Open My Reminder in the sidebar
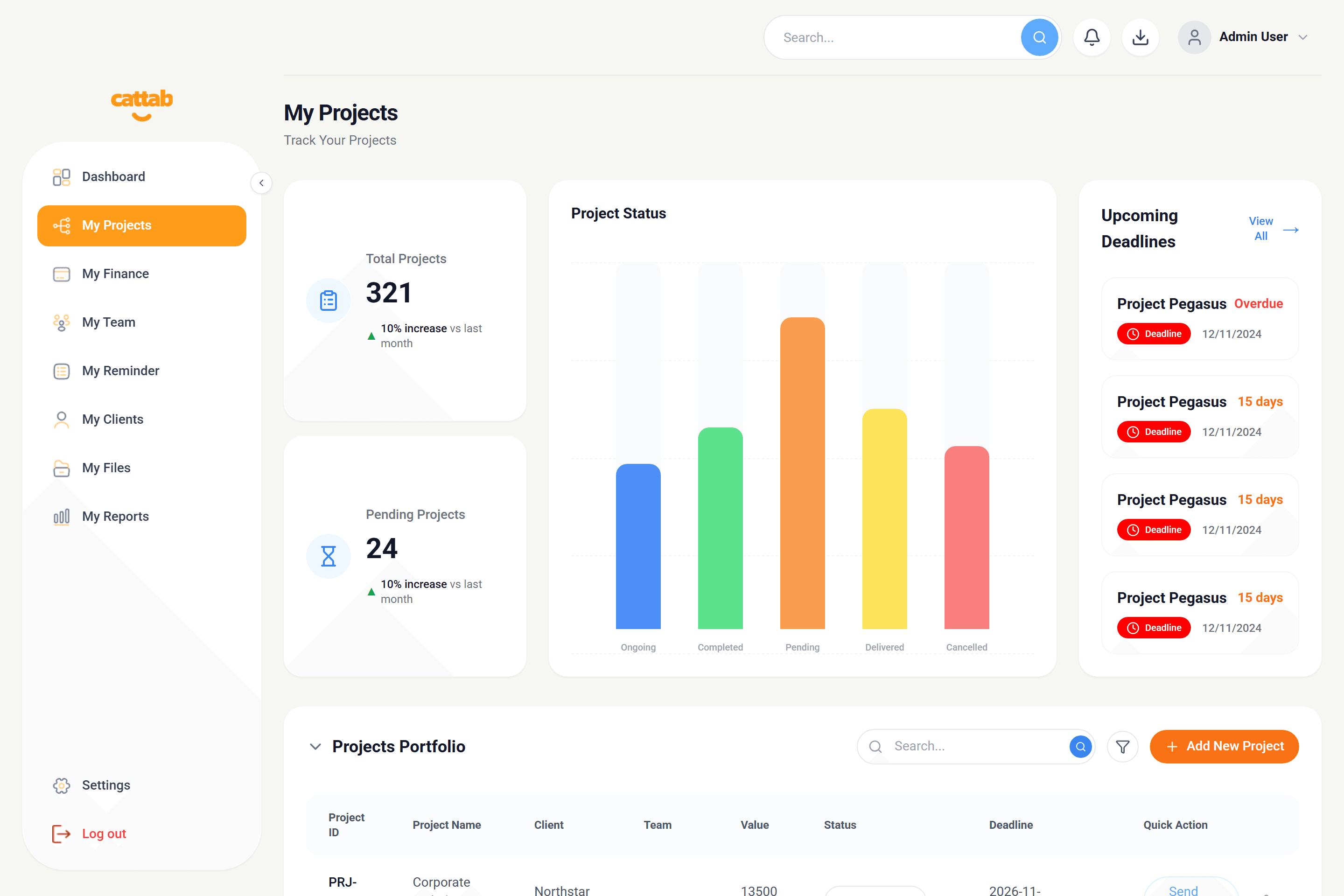The height and width of the screenshot is (896, 1344). pyautogui.click(x=142, y=371)
